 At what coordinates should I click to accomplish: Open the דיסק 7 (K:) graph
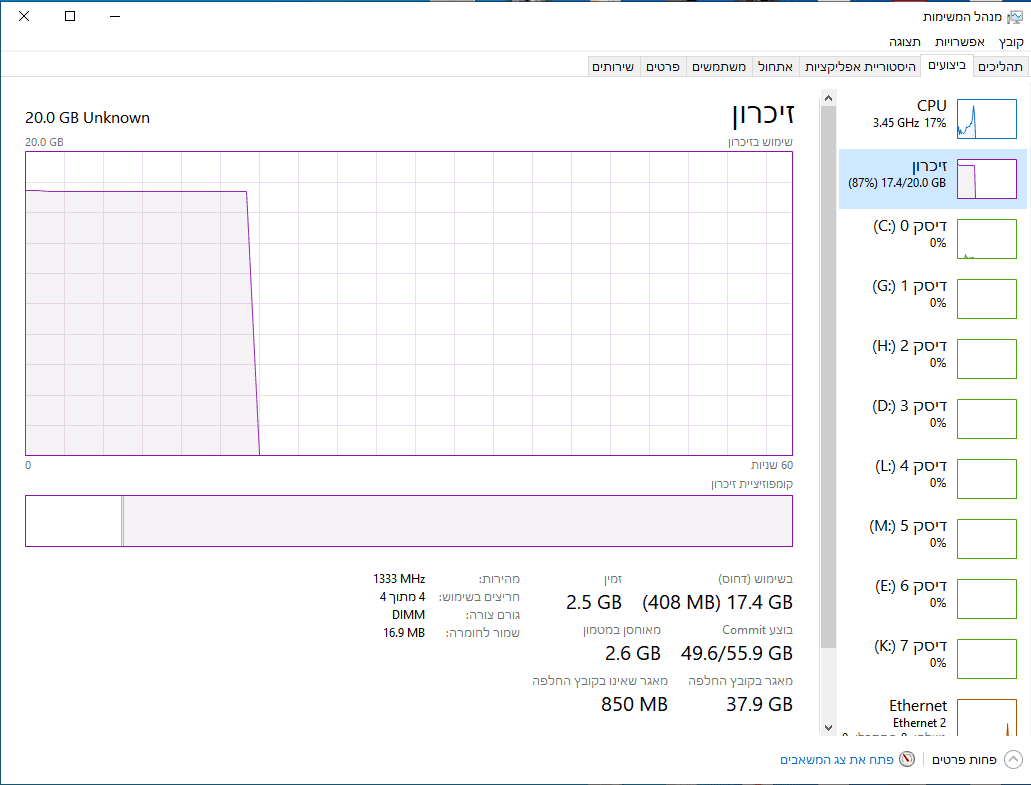click(986, 659)
